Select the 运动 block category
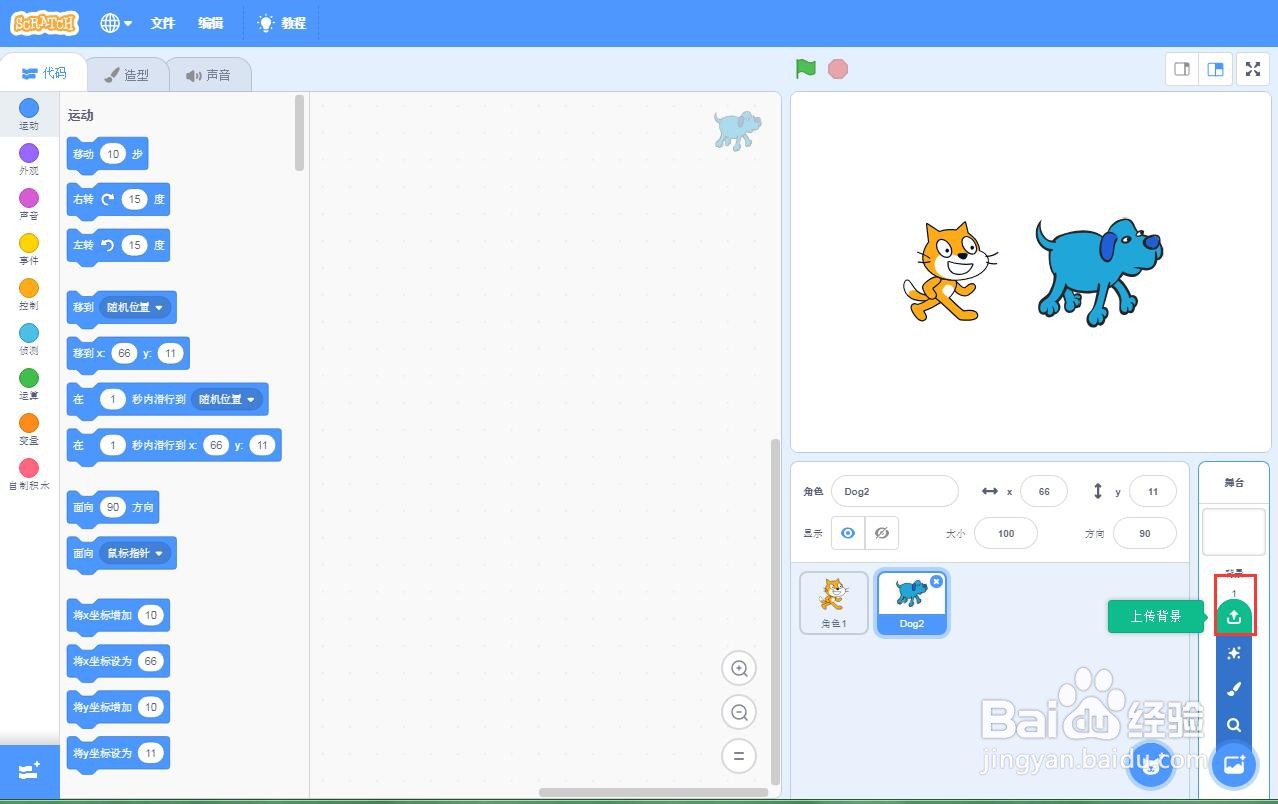1278x804 pixels. pyautogui.click(x=29, y=114)
